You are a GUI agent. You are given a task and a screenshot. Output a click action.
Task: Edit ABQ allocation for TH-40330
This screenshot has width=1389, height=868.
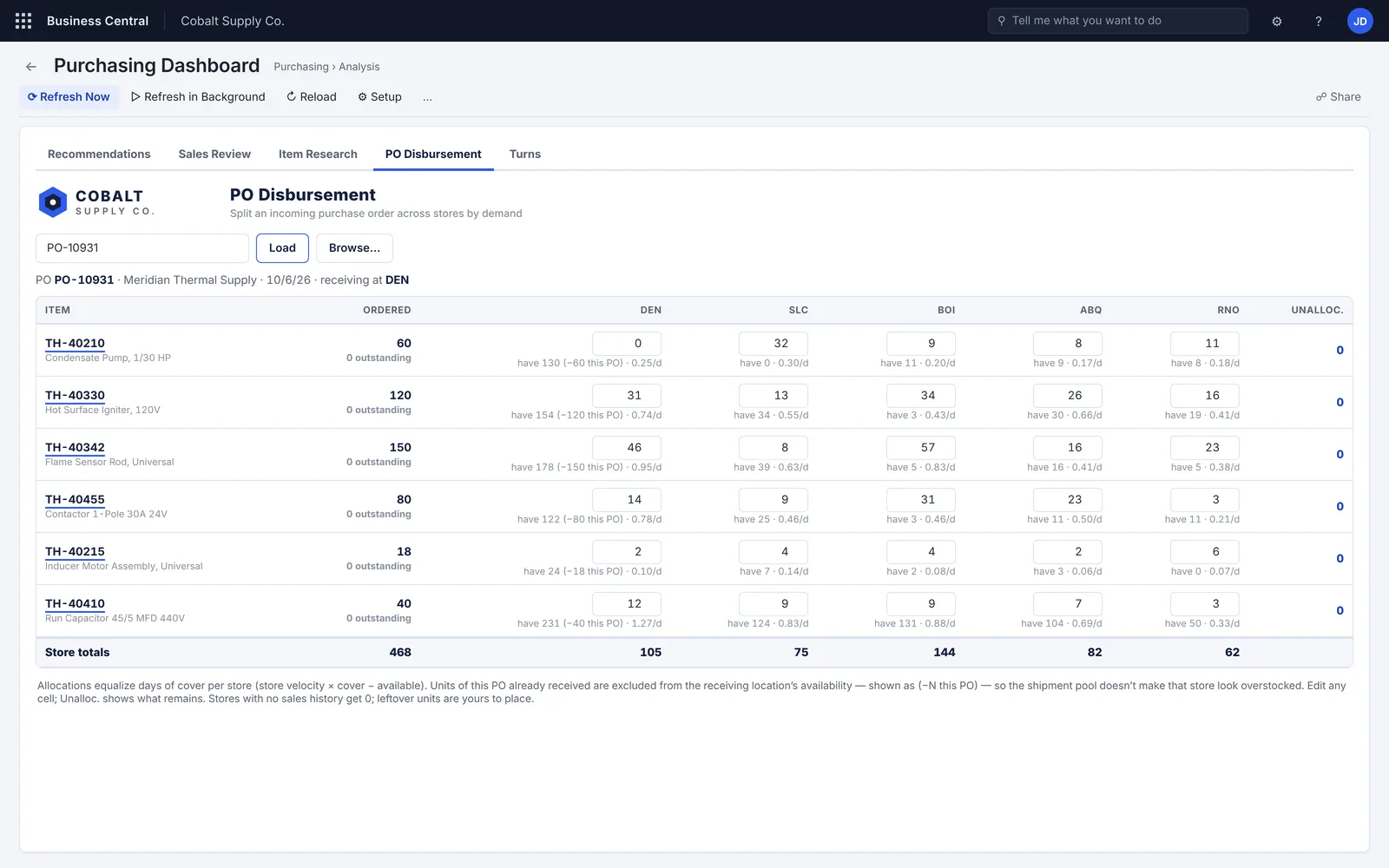pos(1068,396)
